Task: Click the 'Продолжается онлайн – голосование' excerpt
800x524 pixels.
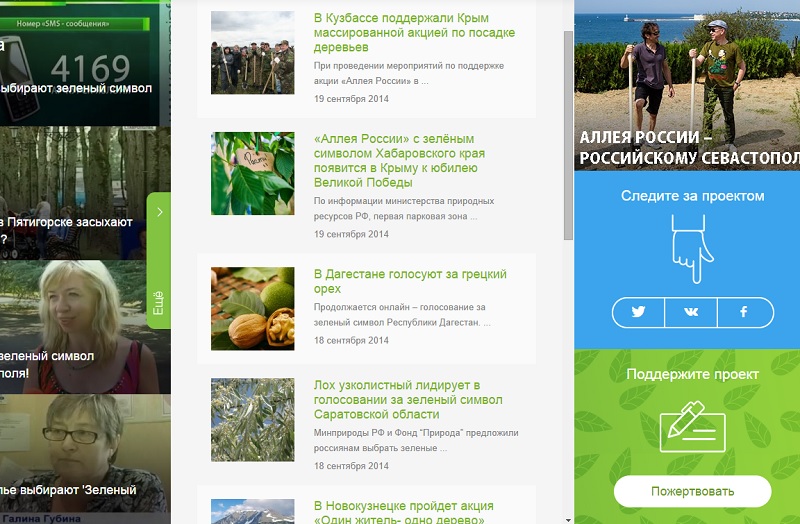Action: [x=402, y=314]
